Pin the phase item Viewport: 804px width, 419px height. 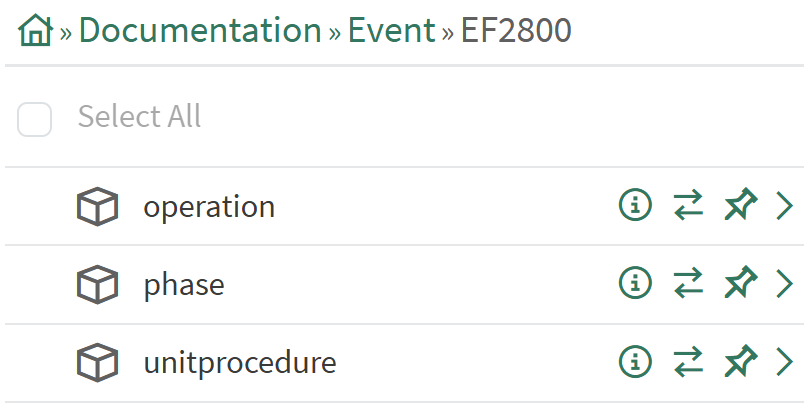coord(740,284)
